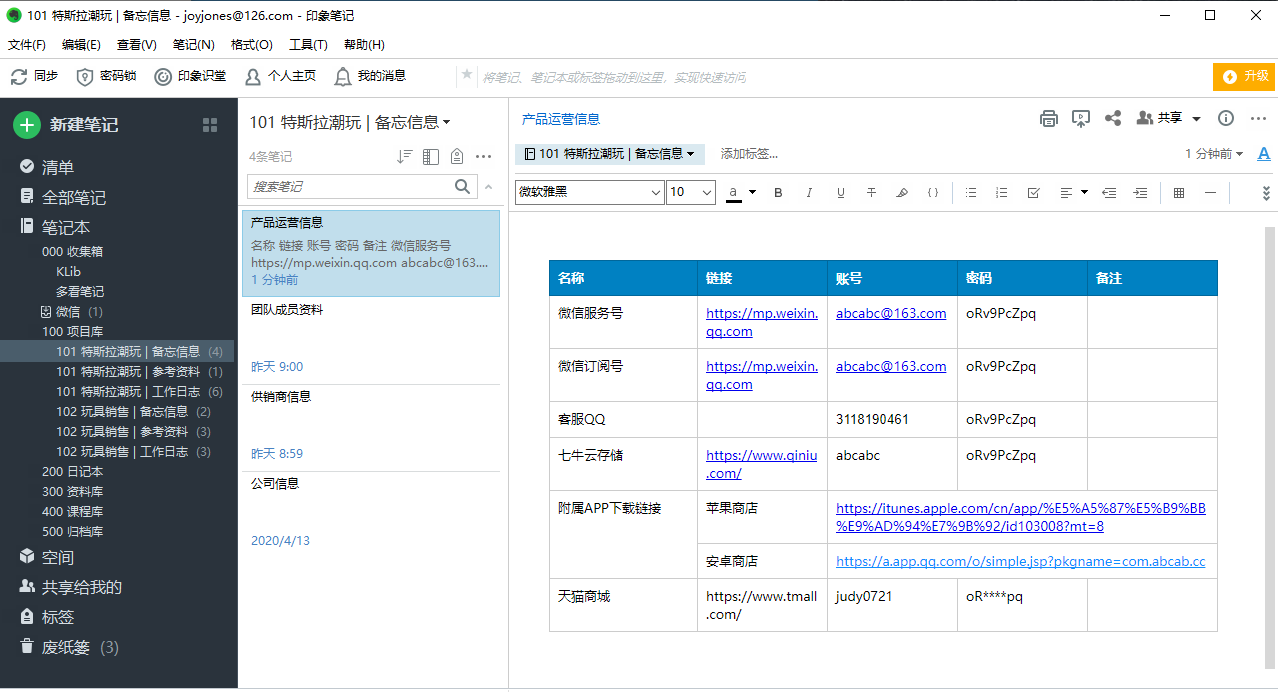Insert a horizontal rule
1278x692 pixels.
pos(1210,192)
